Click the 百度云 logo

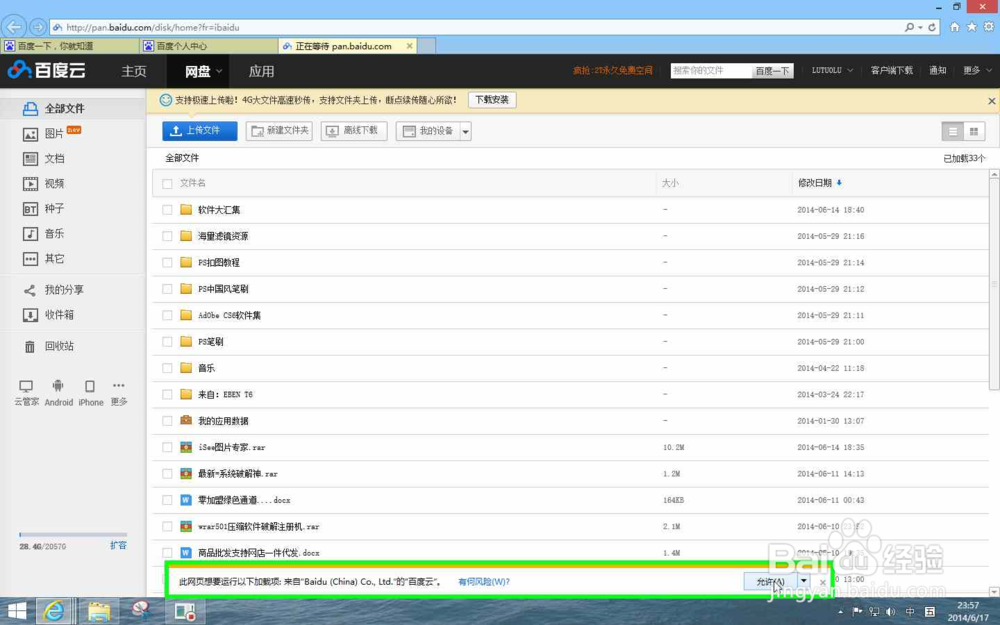47,70
